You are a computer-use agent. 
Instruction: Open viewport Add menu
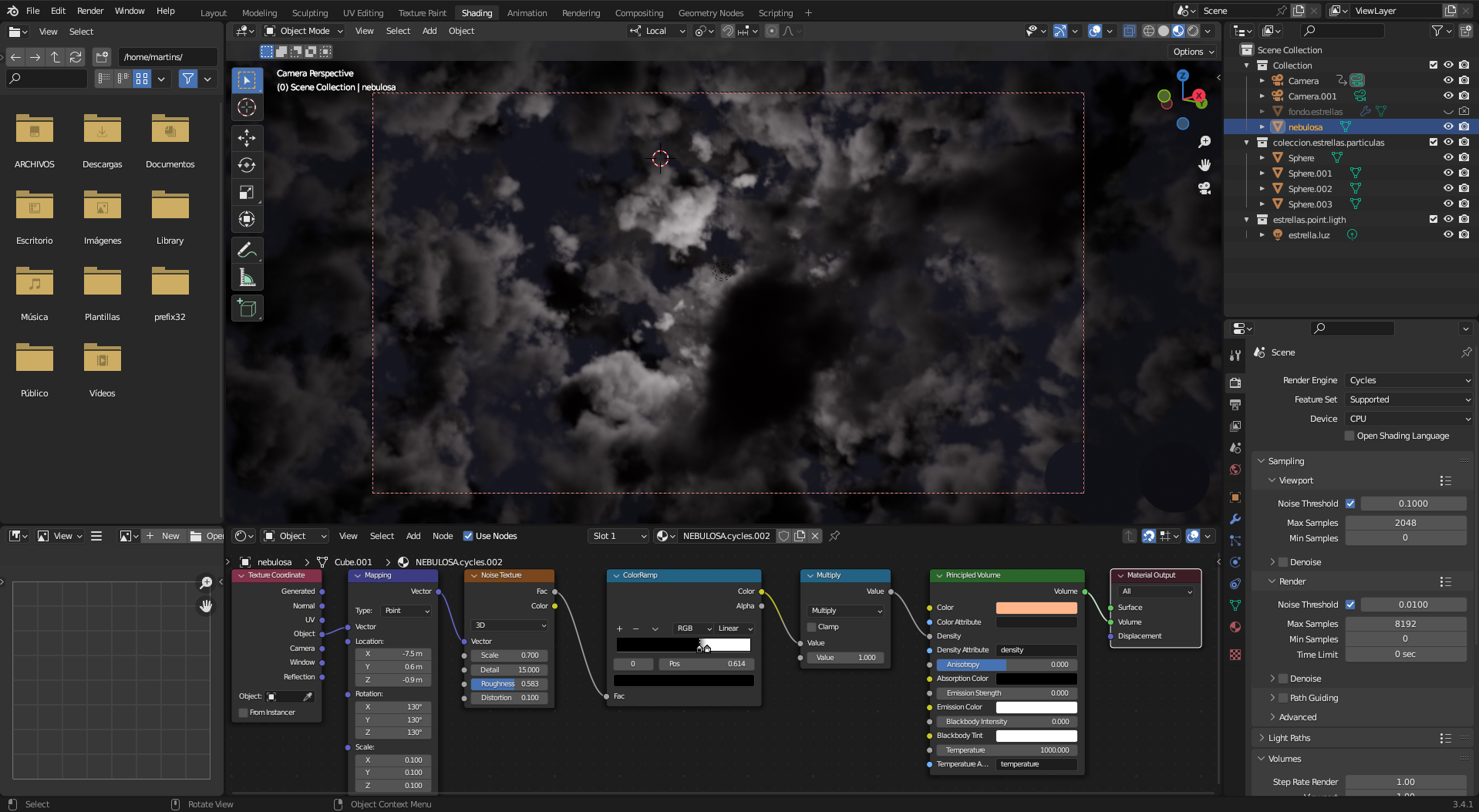click(430, 31)
